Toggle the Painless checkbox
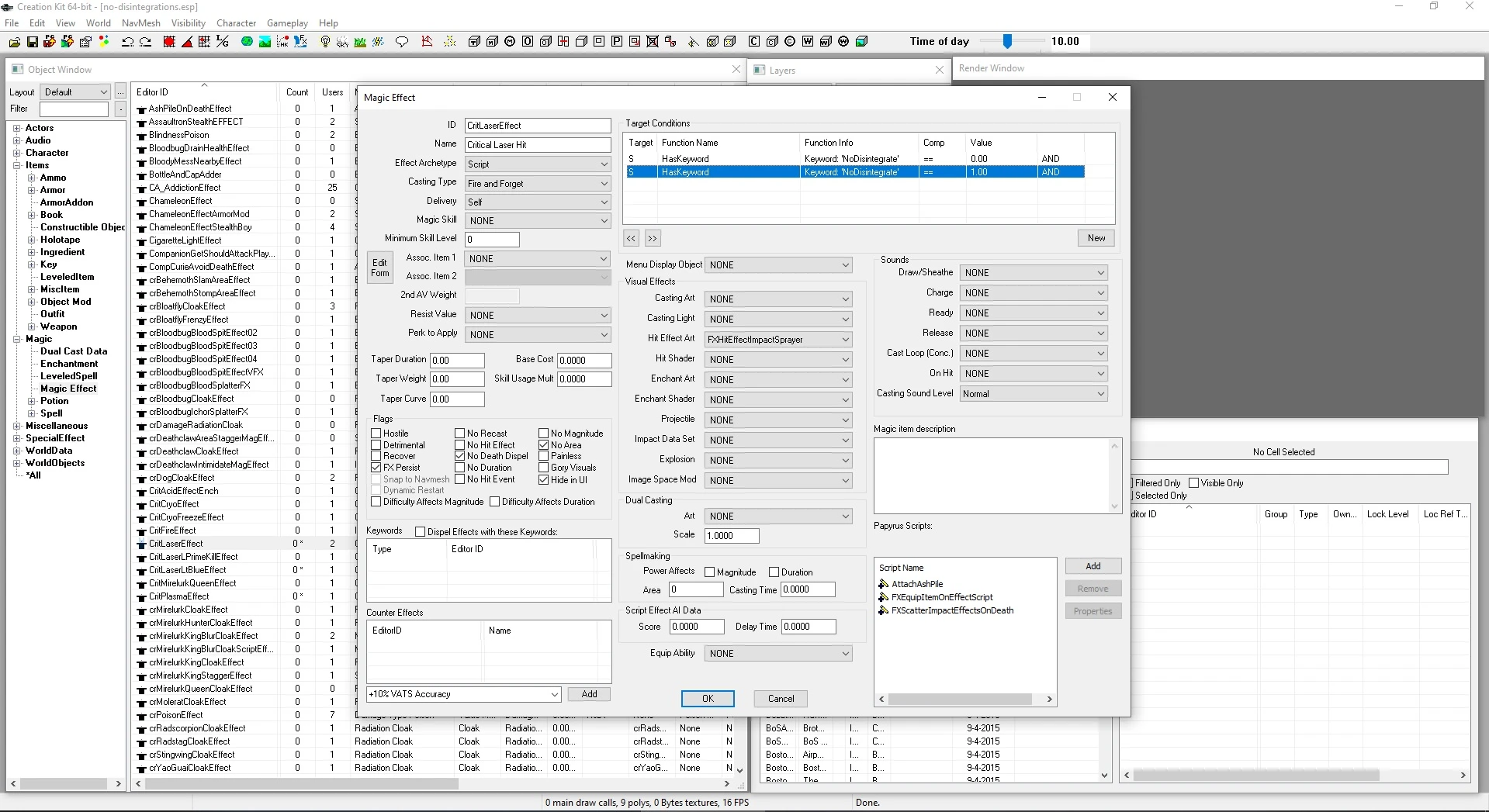 [544, 456]
